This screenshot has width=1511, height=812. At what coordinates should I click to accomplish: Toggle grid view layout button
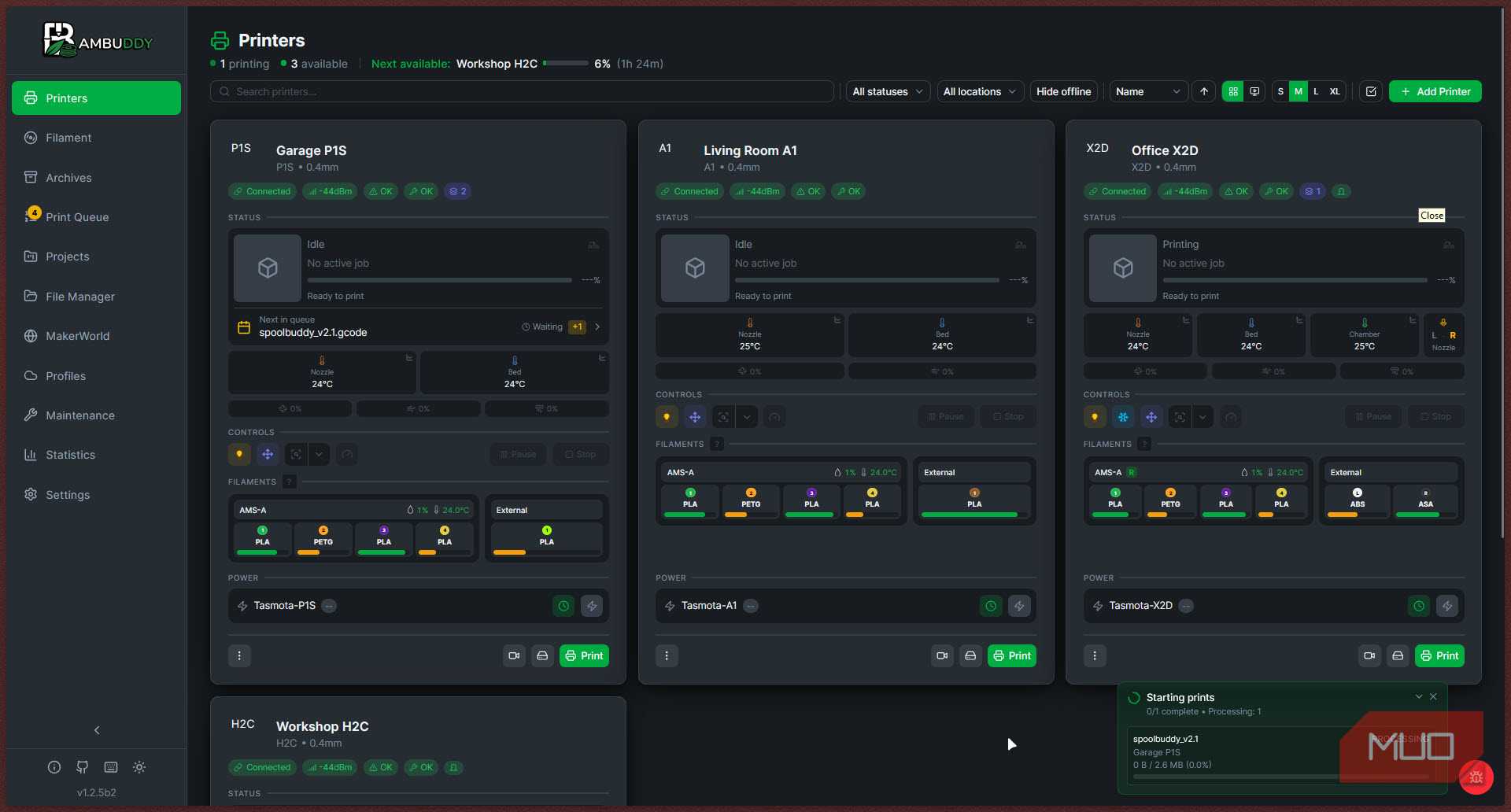(x=1232, y=91)
